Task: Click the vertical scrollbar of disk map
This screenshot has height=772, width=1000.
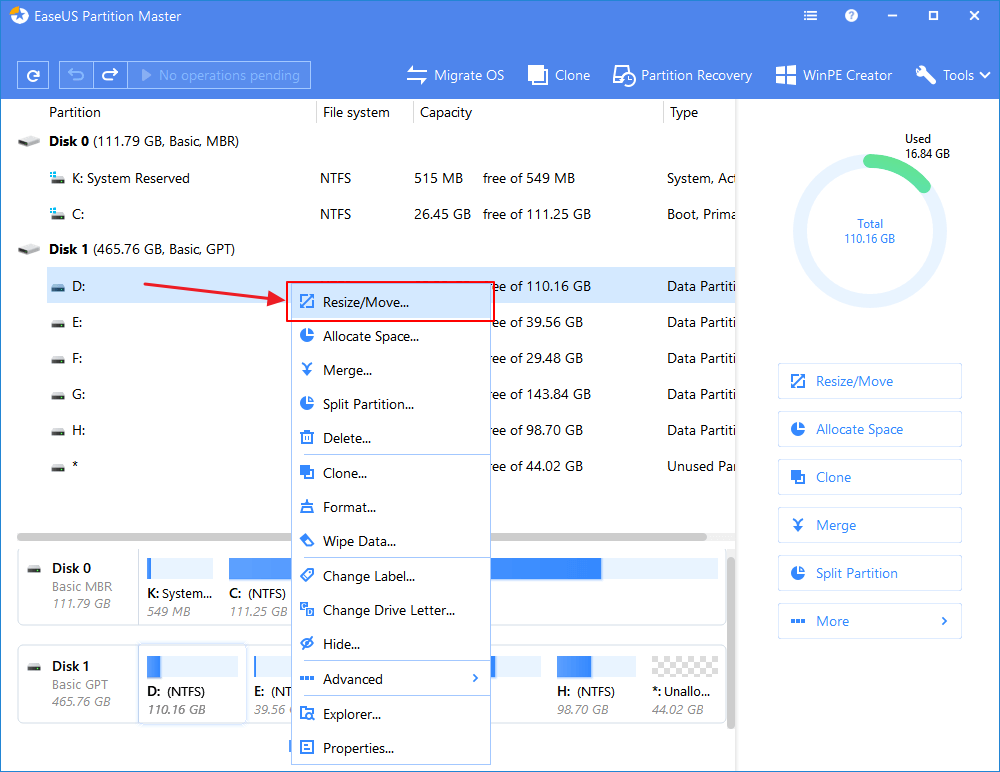Action: click(731, 642)
